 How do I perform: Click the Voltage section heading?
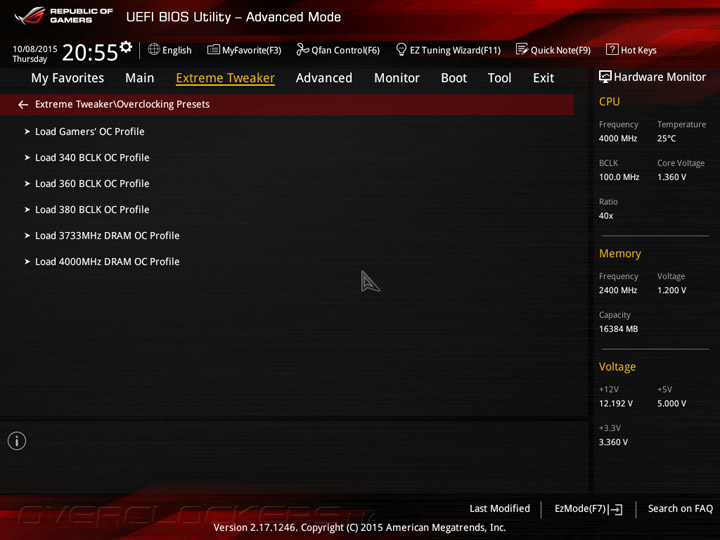click(617, 367)
